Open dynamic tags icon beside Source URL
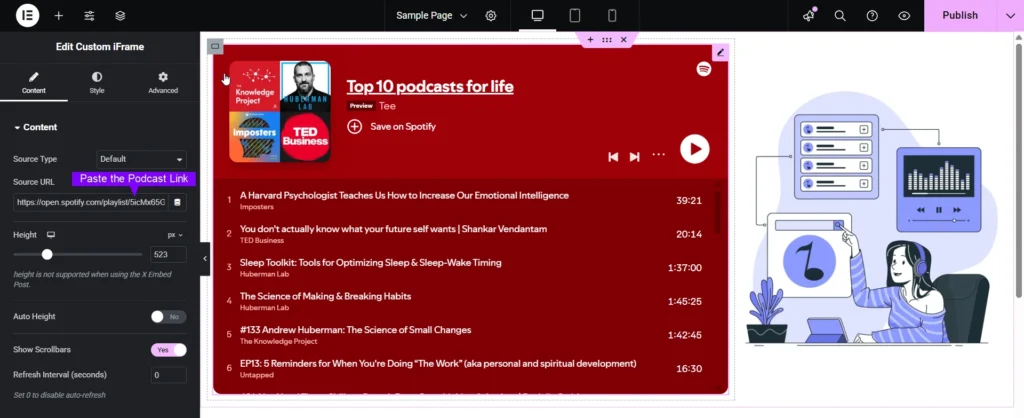Viewport: 1024px width, 418px height. (x=177, y=202)
